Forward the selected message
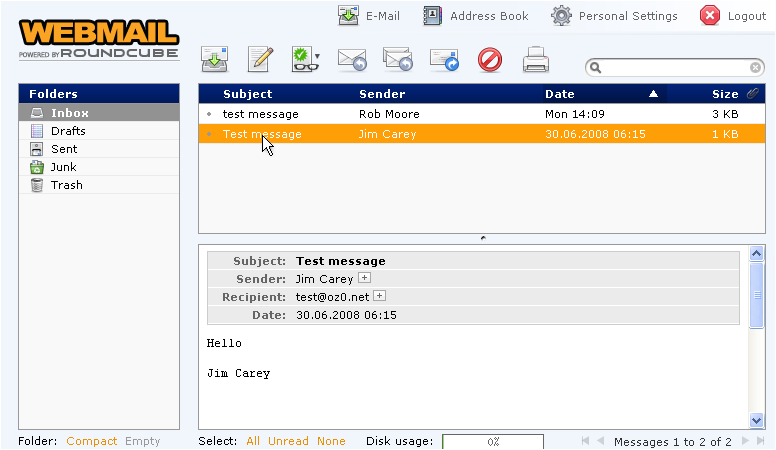Image resolution: width=776 pixels, height=450 pixels. tap(444, 61)
